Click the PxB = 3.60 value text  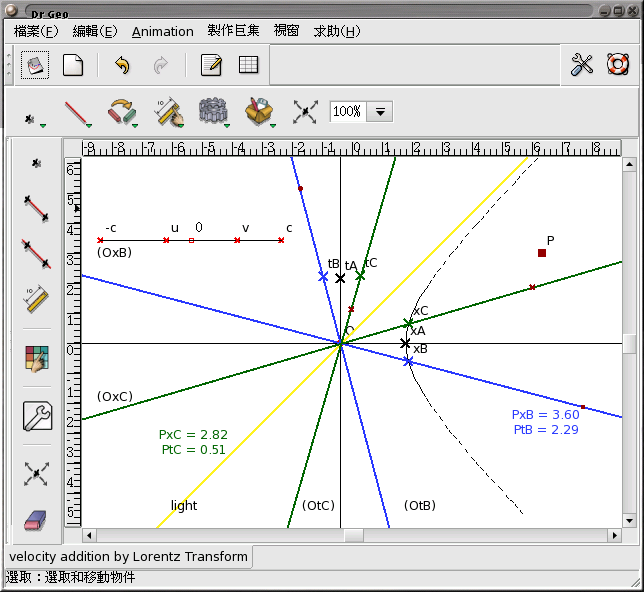pyautogui.click(x=545, y=415)
